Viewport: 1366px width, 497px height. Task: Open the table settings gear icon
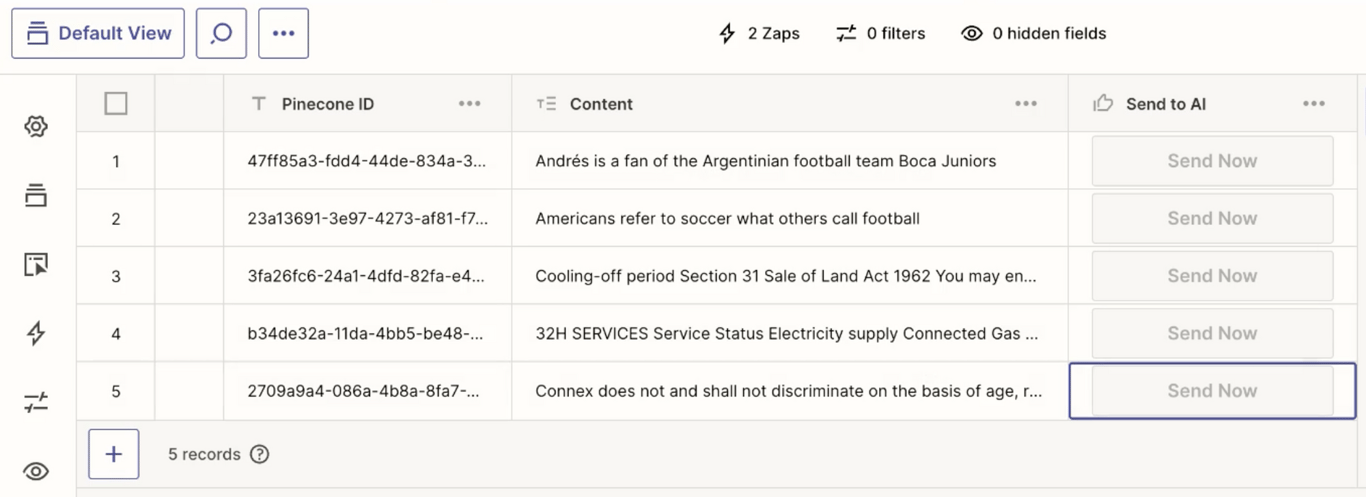[x=36, y=126]
